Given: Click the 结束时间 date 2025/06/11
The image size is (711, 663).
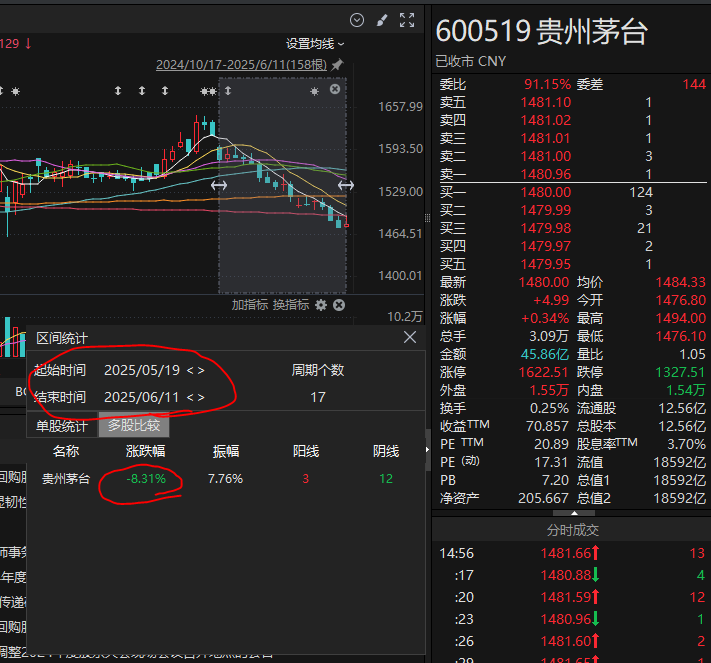Looking at the screenshot, I should pyautogui.click(x=142, y=398).
